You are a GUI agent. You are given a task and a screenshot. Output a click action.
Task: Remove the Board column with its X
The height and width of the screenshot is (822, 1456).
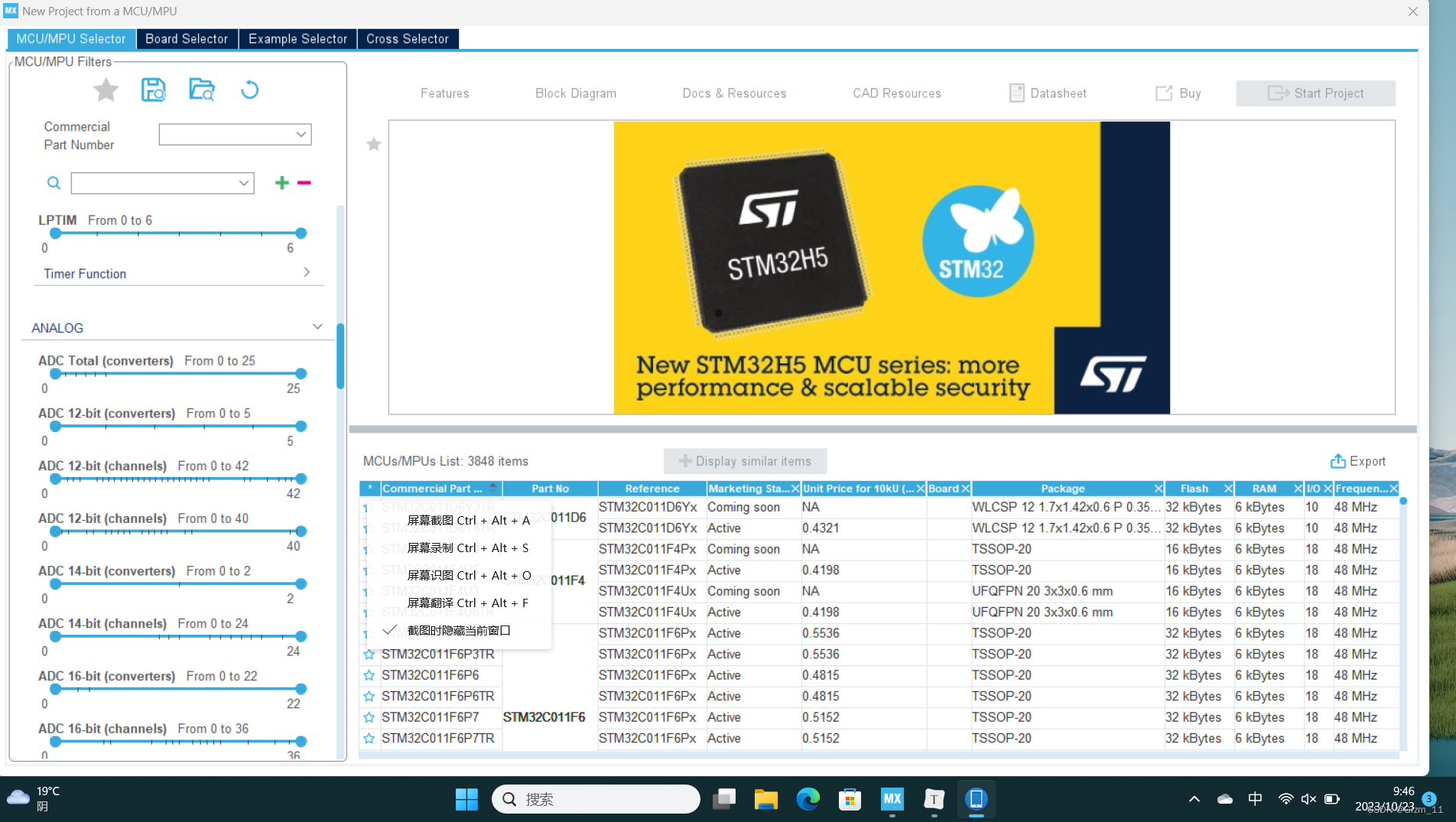[966, 489]
